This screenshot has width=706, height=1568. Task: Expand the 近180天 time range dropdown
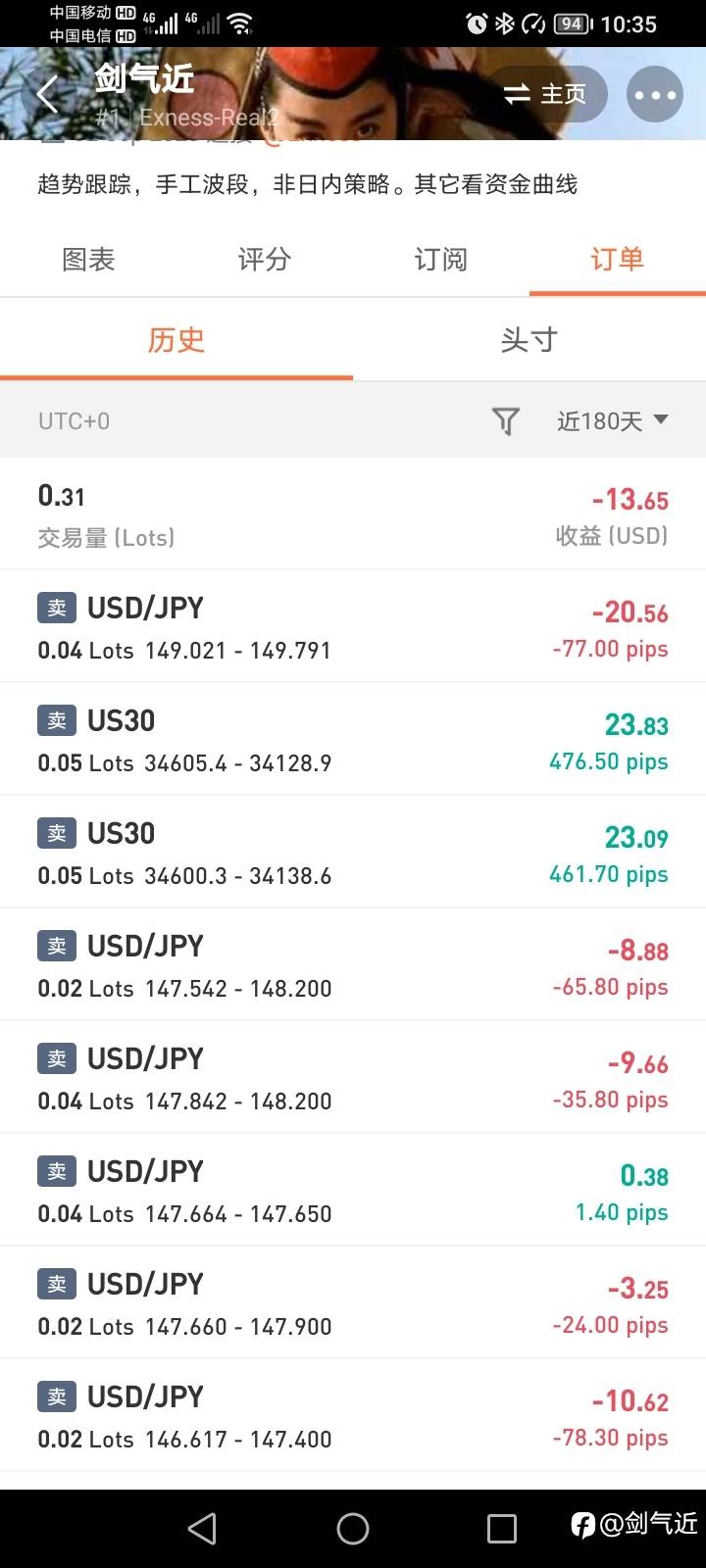(x=612, y=421)
